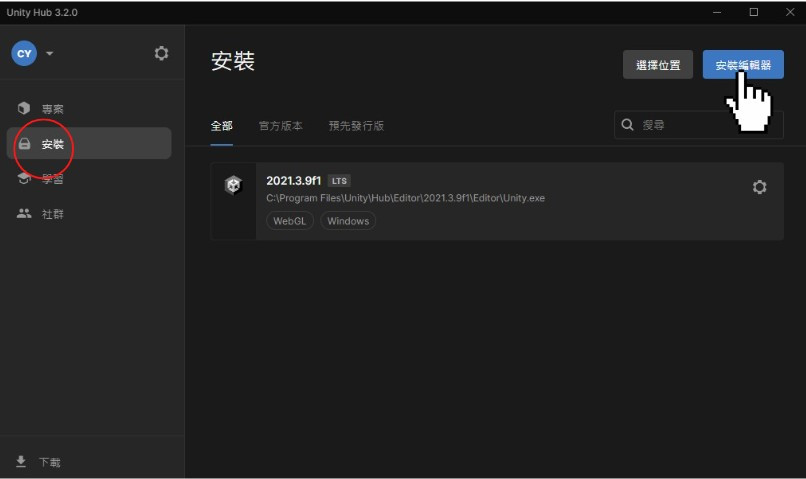
Task: Click the Unity.exe install path text
Action: click(x=406, y=198)
